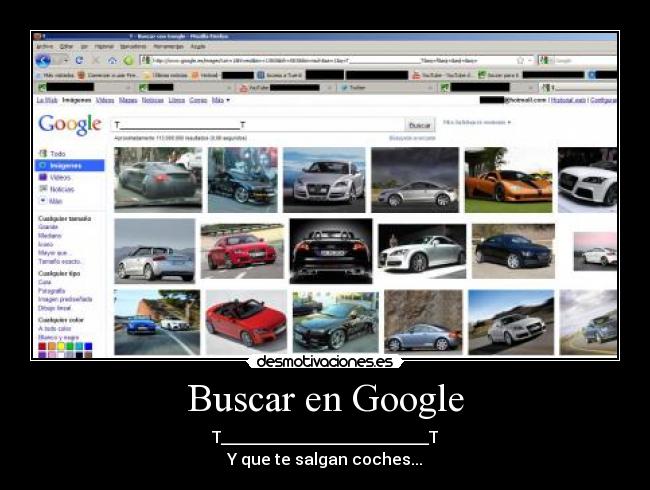Viewport: 650px width, 490px height.
Task: Filter by Blanco y negro option
Action: [x=58, y=337]
